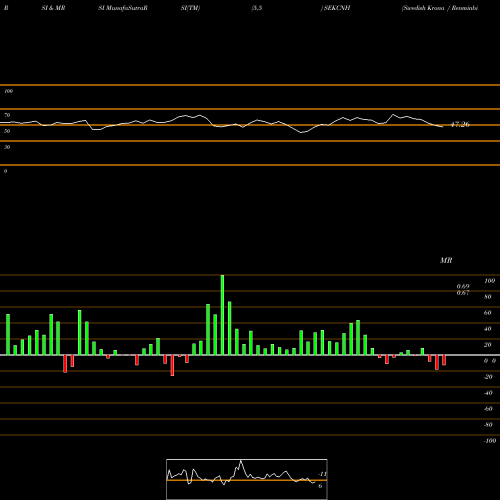Click the MR axis label -40
The height and width of the screenshot is (500, 500).
[x=488, y=393]
